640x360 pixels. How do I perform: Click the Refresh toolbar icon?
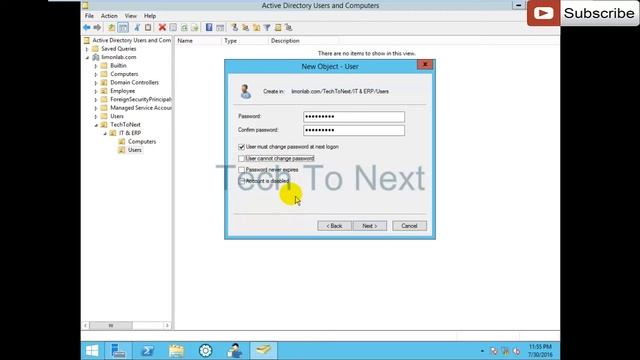point(184,27)
